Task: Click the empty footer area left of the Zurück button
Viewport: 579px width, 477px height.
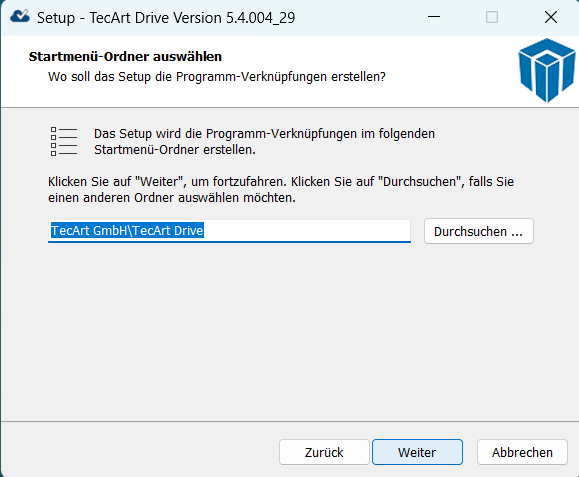Action: pos(140,452)
